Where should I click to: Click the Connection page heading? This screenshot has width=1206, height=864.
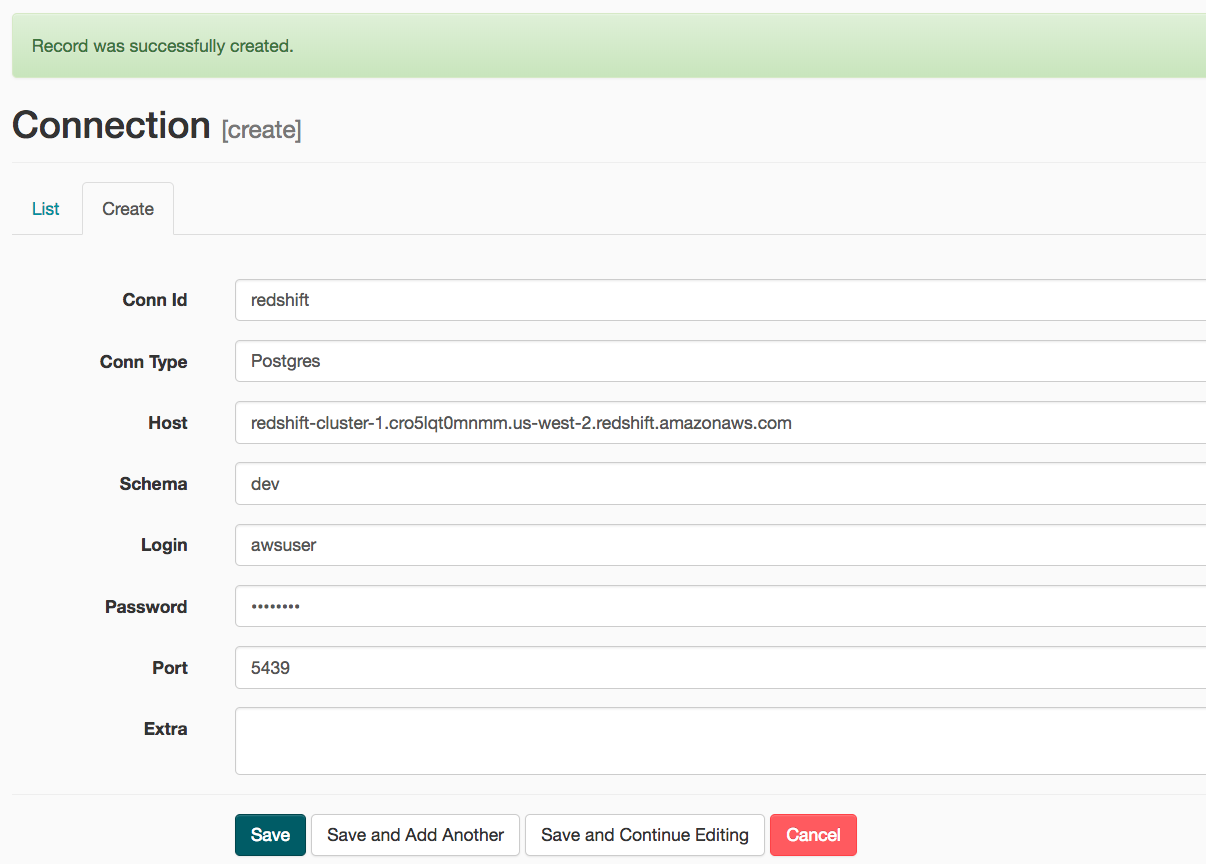(111, 126)
